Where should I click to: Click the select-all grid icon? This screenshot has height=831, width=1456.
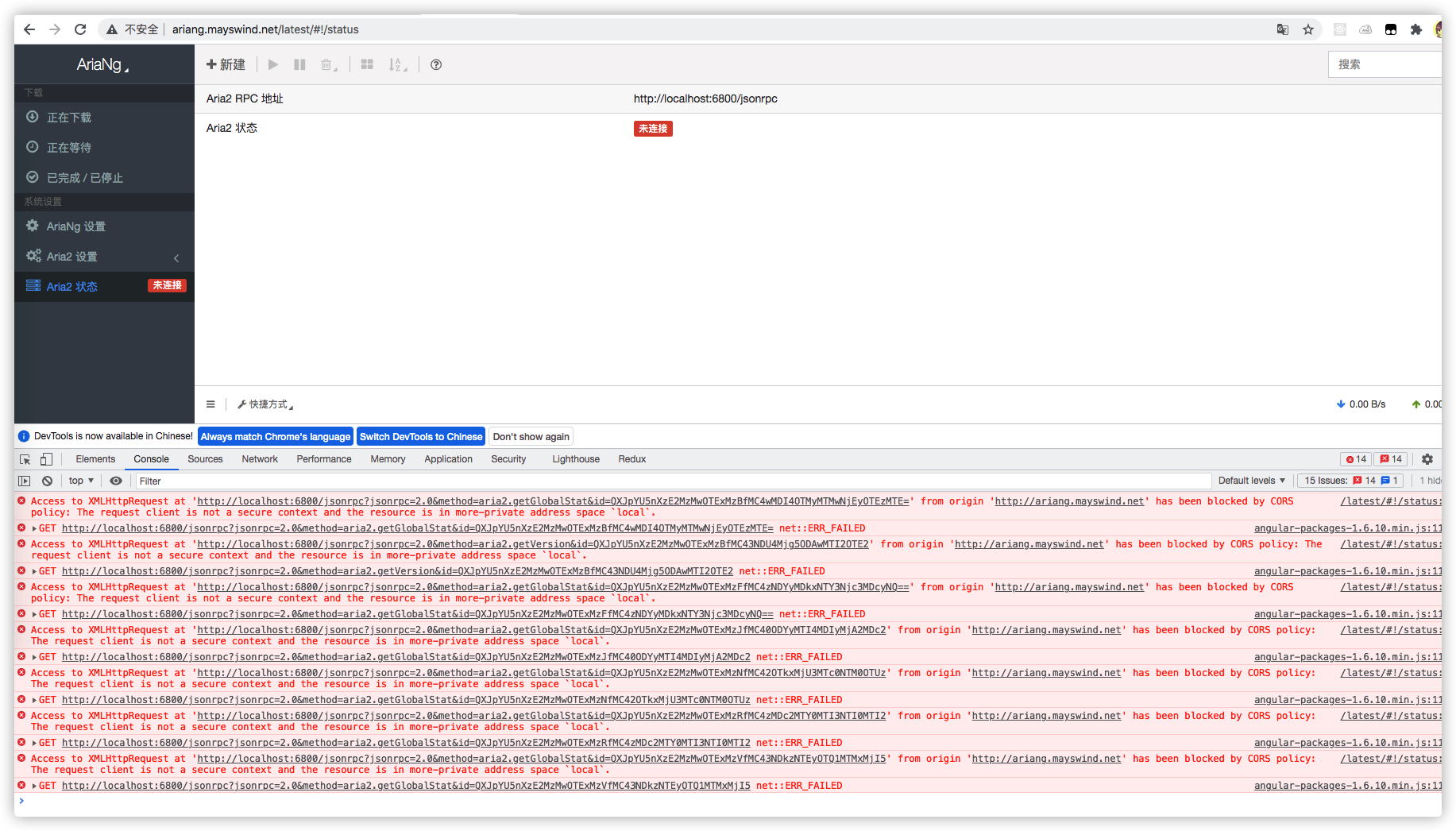367,64
